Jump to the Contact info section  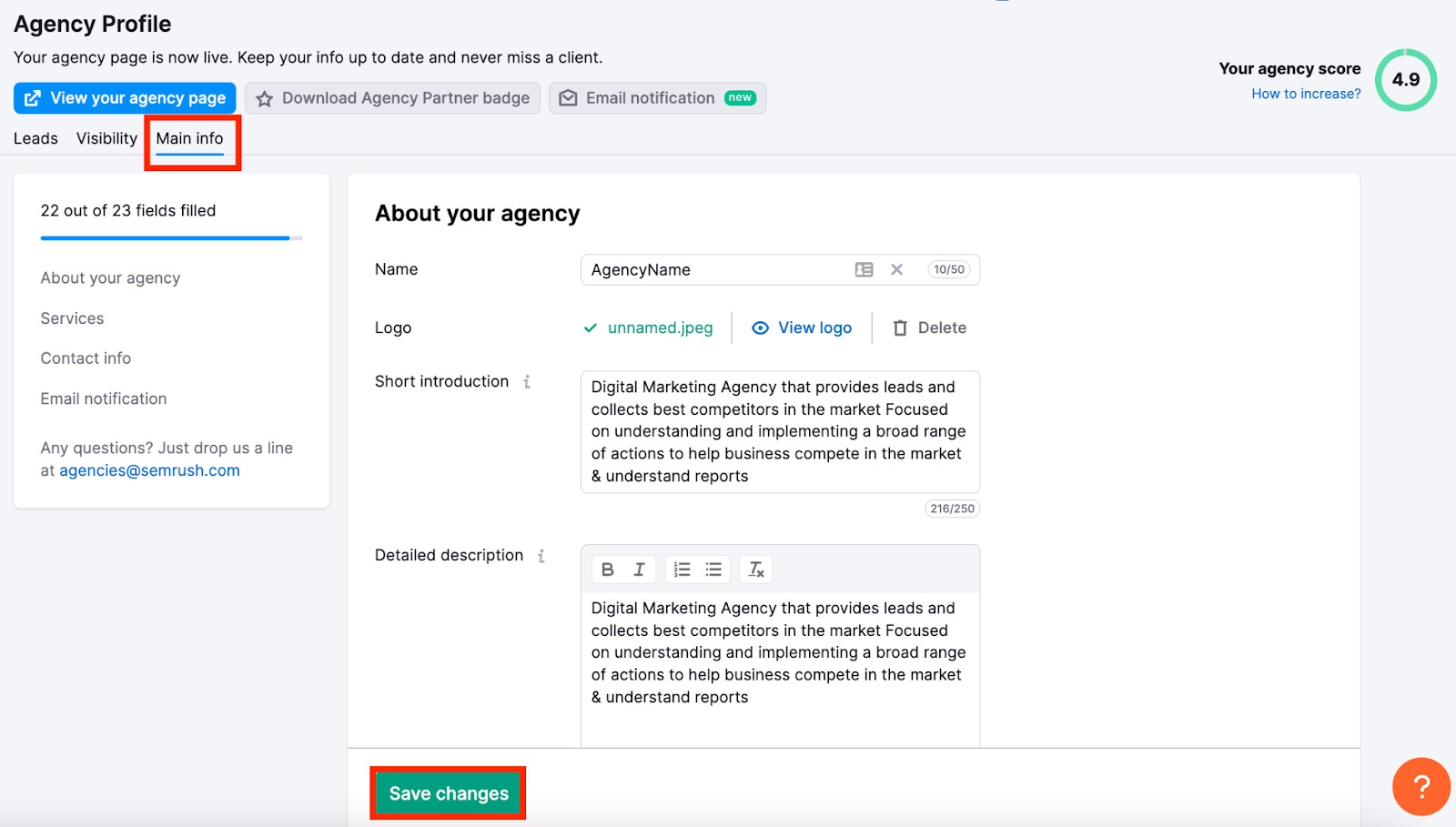(86, 358)
